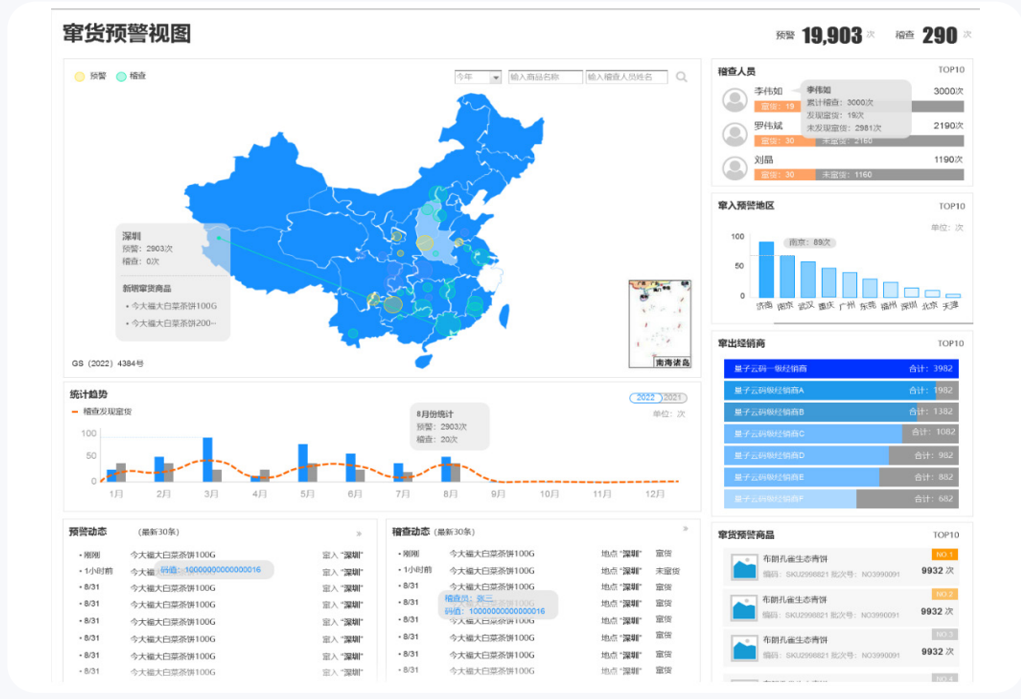Switch trend chart to 2022

pos(645,398)
